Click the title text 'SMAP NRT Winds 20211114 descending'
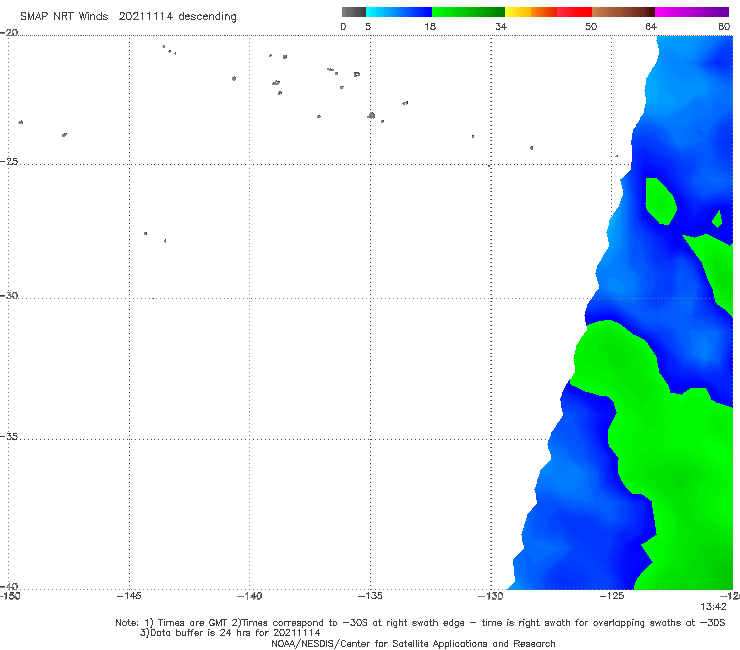The width and height of the screenshot is (740, 650). point(128,16)
